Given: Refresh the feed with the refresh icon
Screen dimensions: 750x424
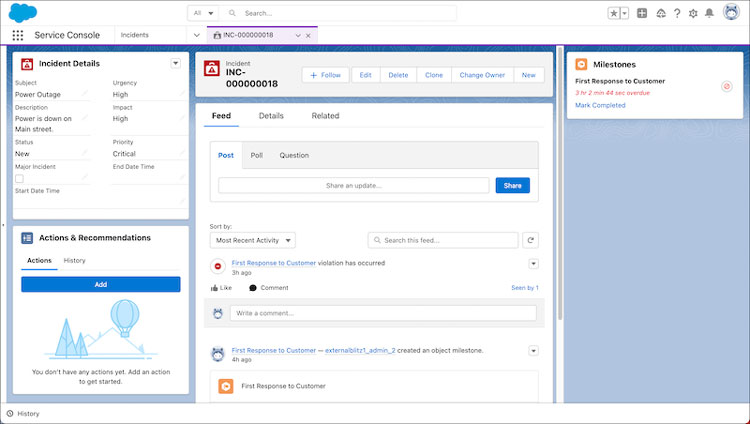Looking at the screenshot, I should (x=531, y=240).
